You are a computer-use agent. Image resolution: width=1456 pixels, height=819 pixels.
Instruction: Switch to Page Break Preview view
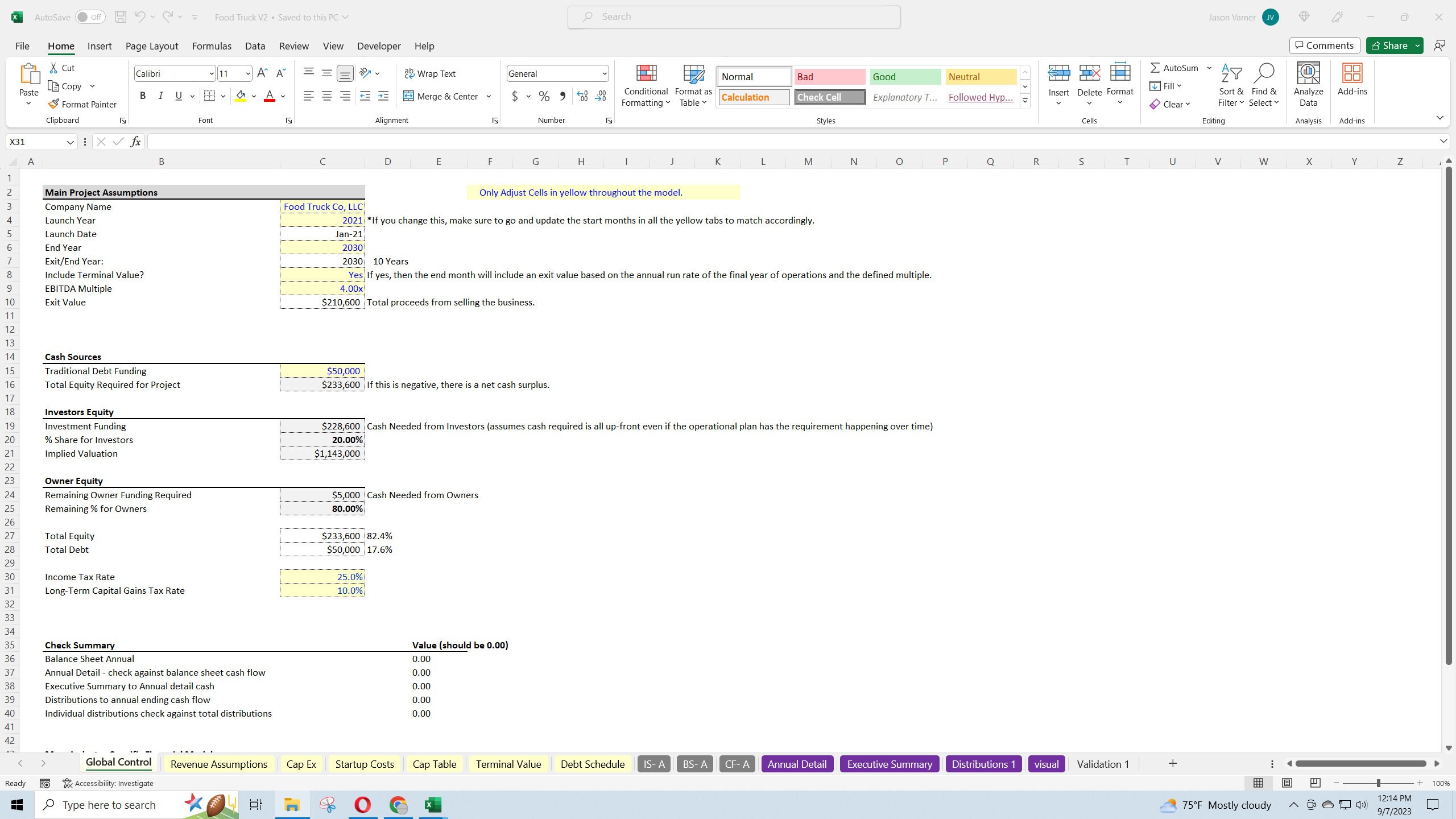pyautogui.click(x=1315, y=783)
